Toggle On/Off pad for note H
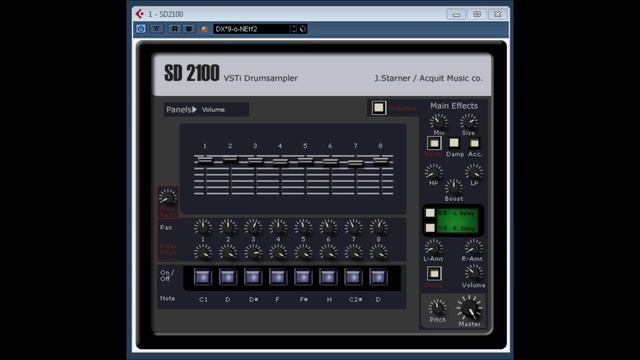This screenshot has width=640, height=360. pos(328,277)
